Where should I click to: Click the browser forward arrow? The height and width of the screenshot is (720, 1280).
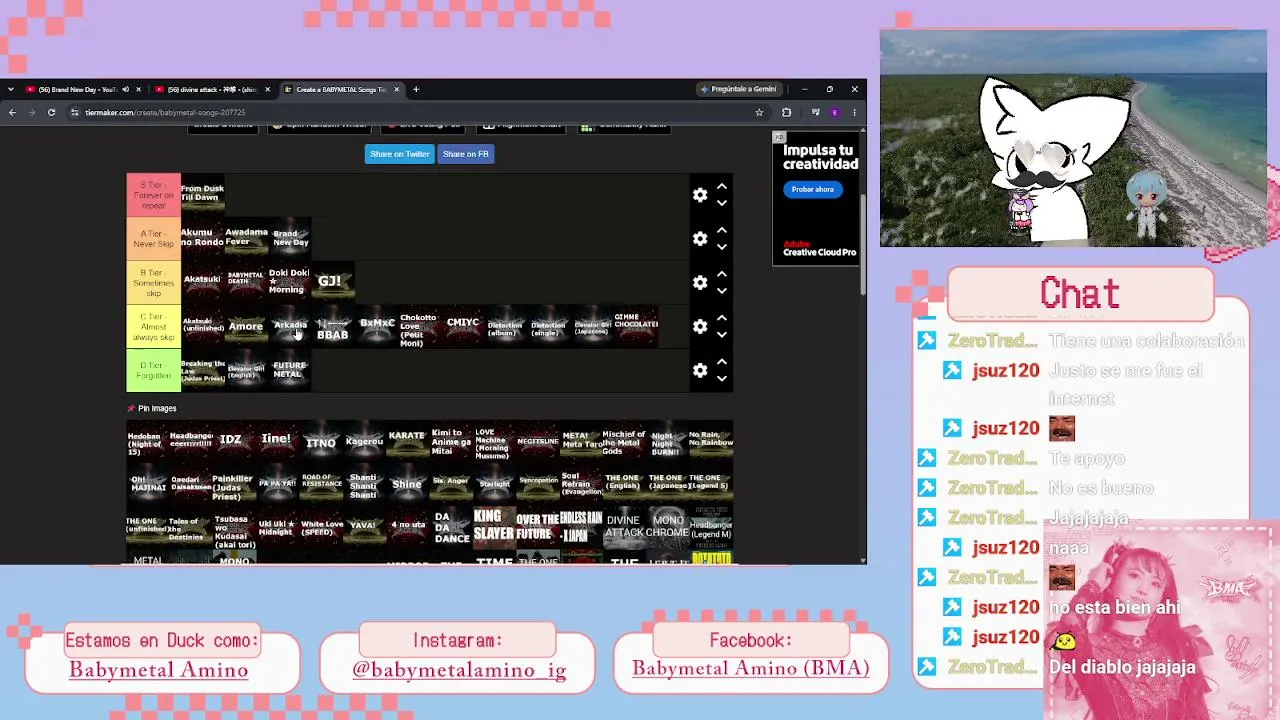(x=31, y=112)
